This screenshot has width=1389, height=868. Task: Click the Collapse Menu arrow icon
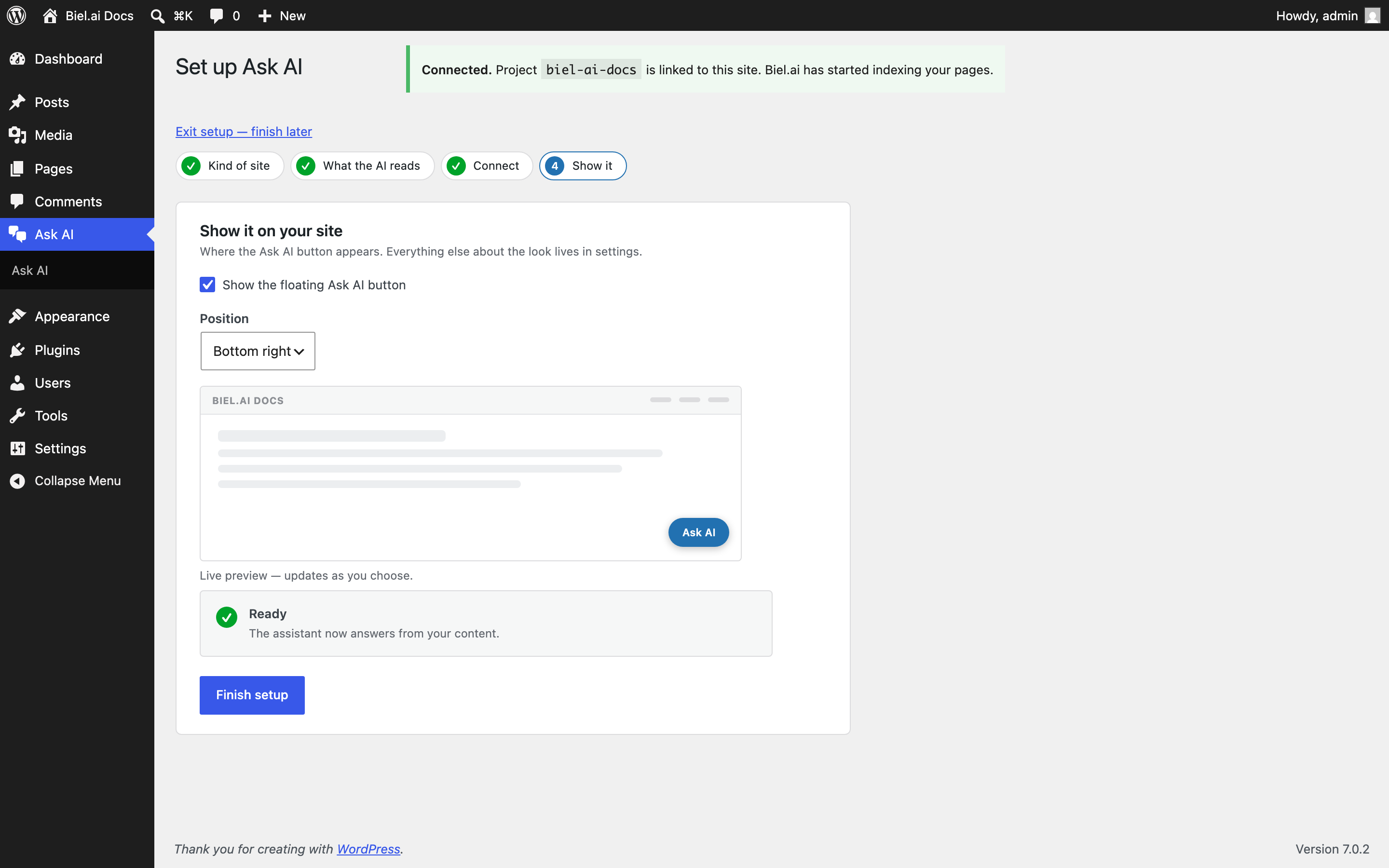(x=17, y=481)
